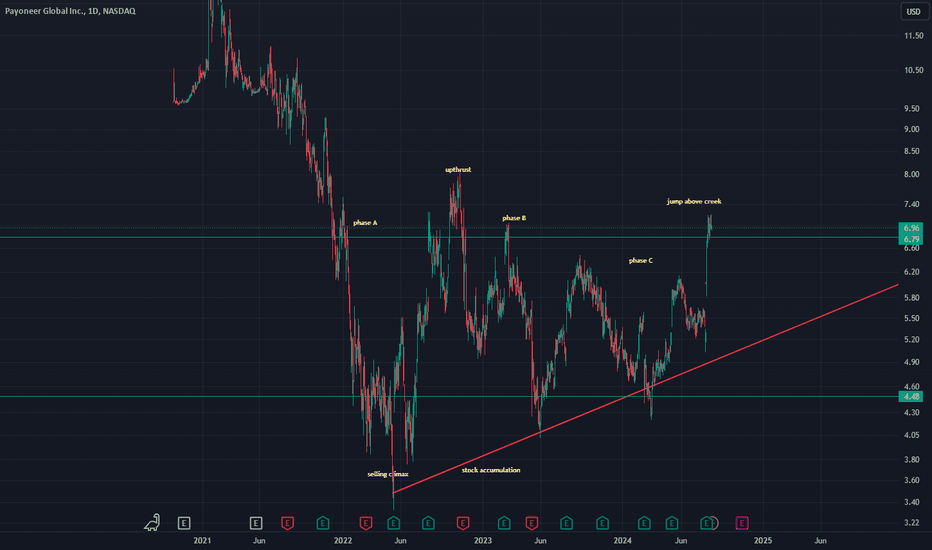Open the green earnings marker left of Jun 2024
The height and width of the screenshot is (550, 932).
tap(672, 523)
